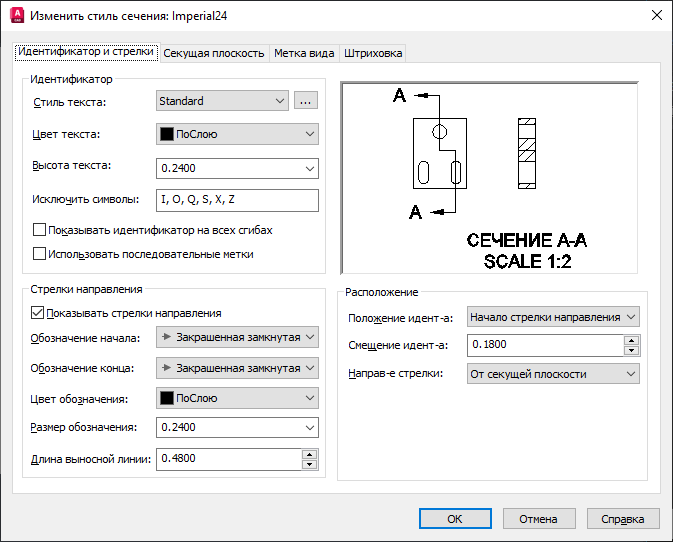Image resolution: width=673 pixels, height=542 pixels.
Task: Uncheck Показывать стрелки направления checkbox
Action: pos(37,313)
